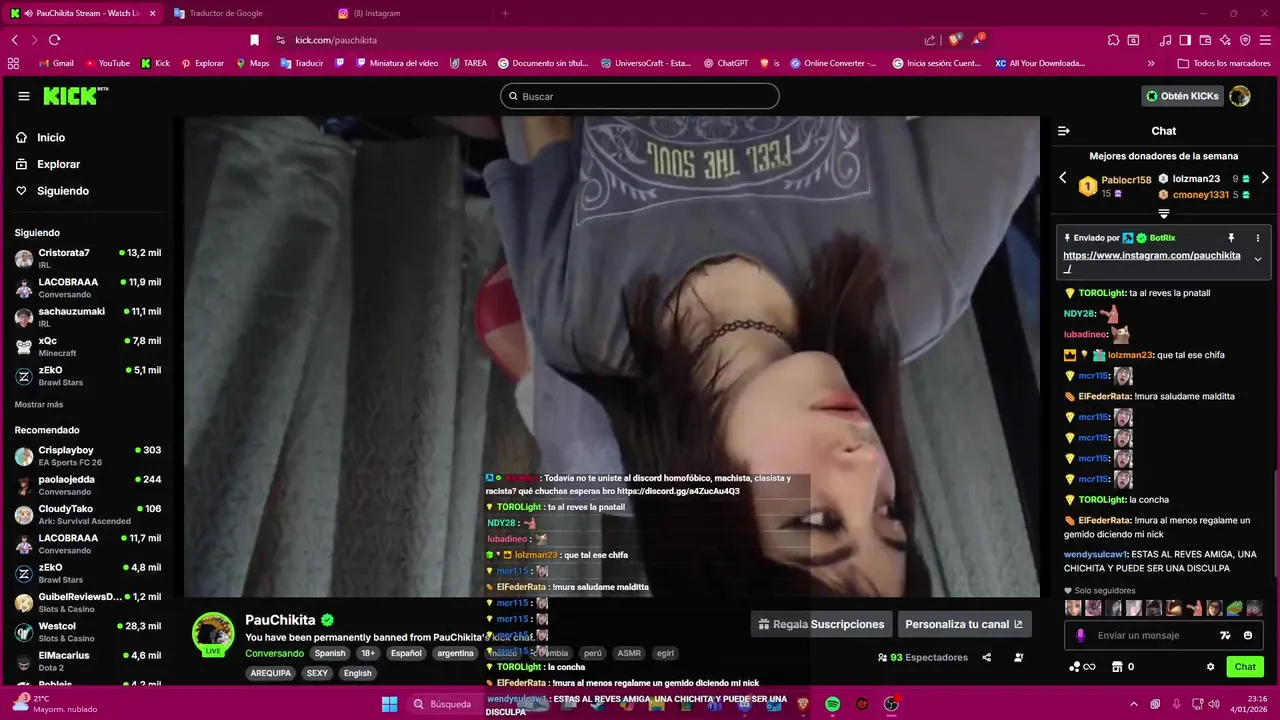Image resolution: width=1280 pixels, height=720 pixels.
Task: Open the Brave VPN shield icon
Action: click(1245, 40)
